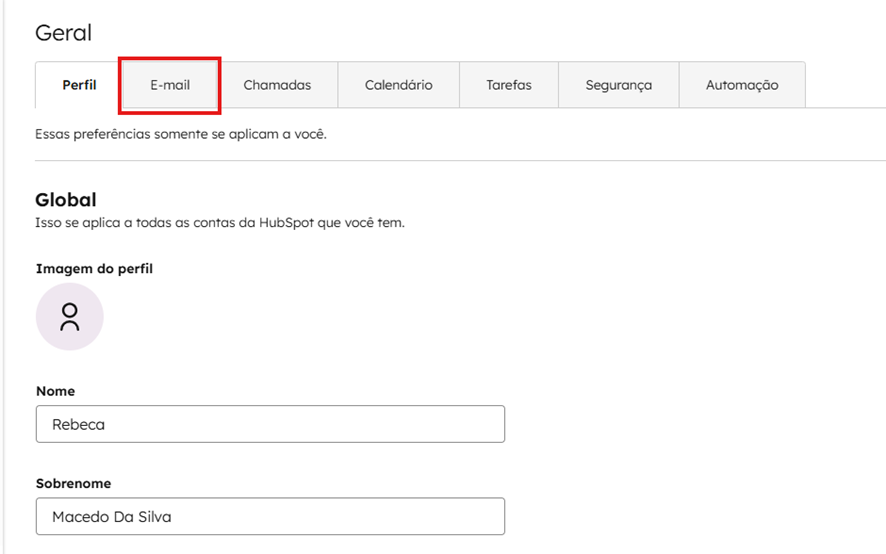Go to the Tarefas tab
886x554 pixels.
pos(509,85)
